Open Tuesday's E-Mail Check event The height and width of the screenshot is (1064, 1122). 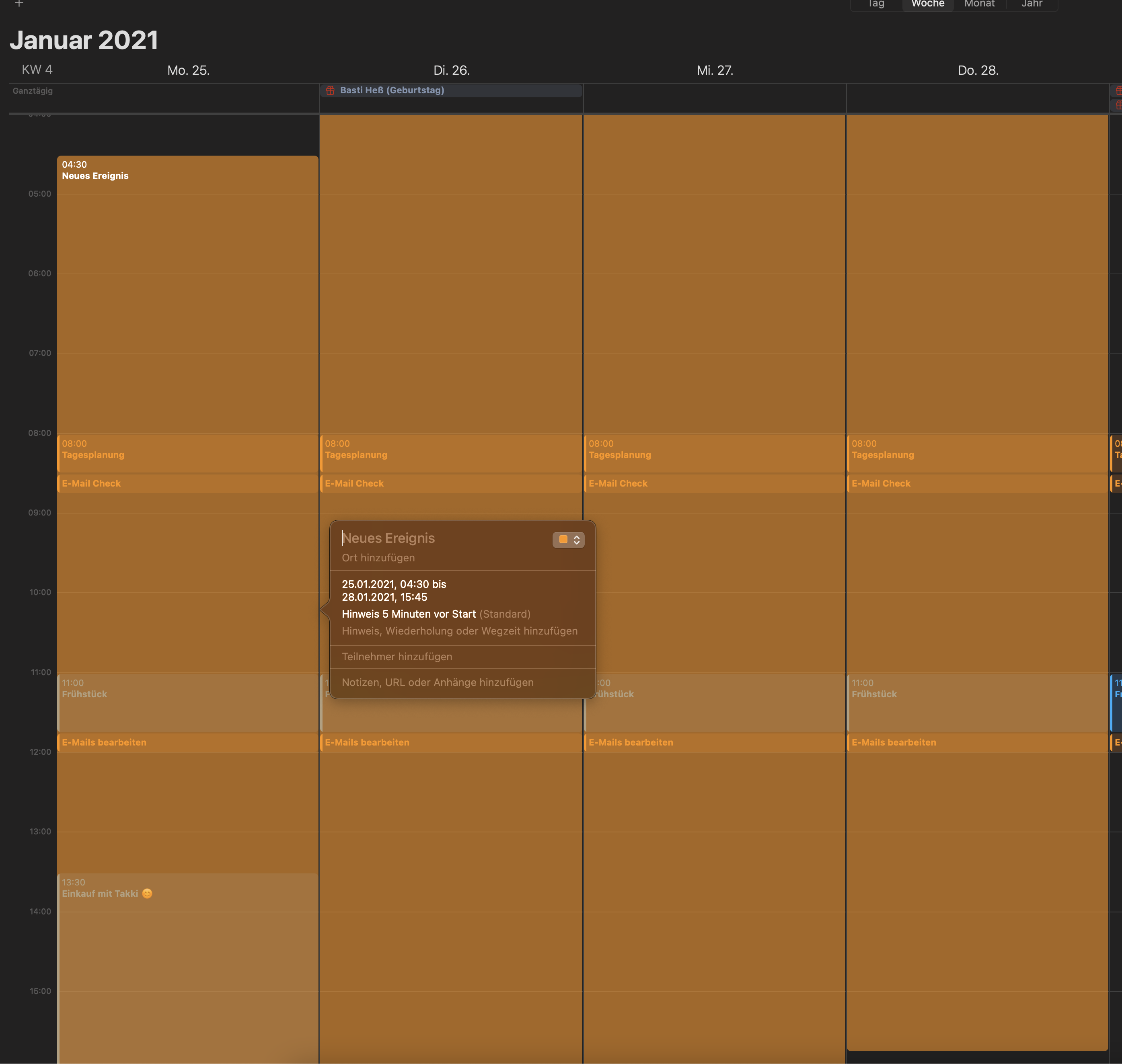pyautogui.click(x=451, y=483)
